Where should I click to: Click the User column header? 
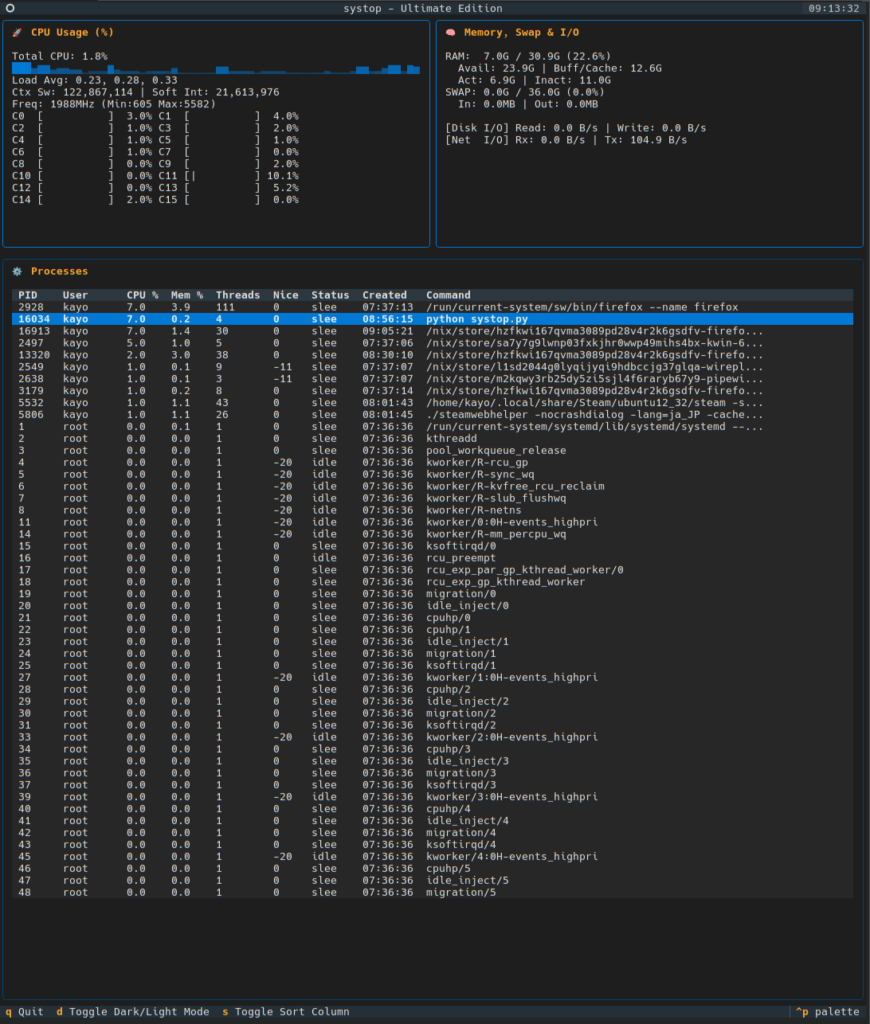point(75,295)
